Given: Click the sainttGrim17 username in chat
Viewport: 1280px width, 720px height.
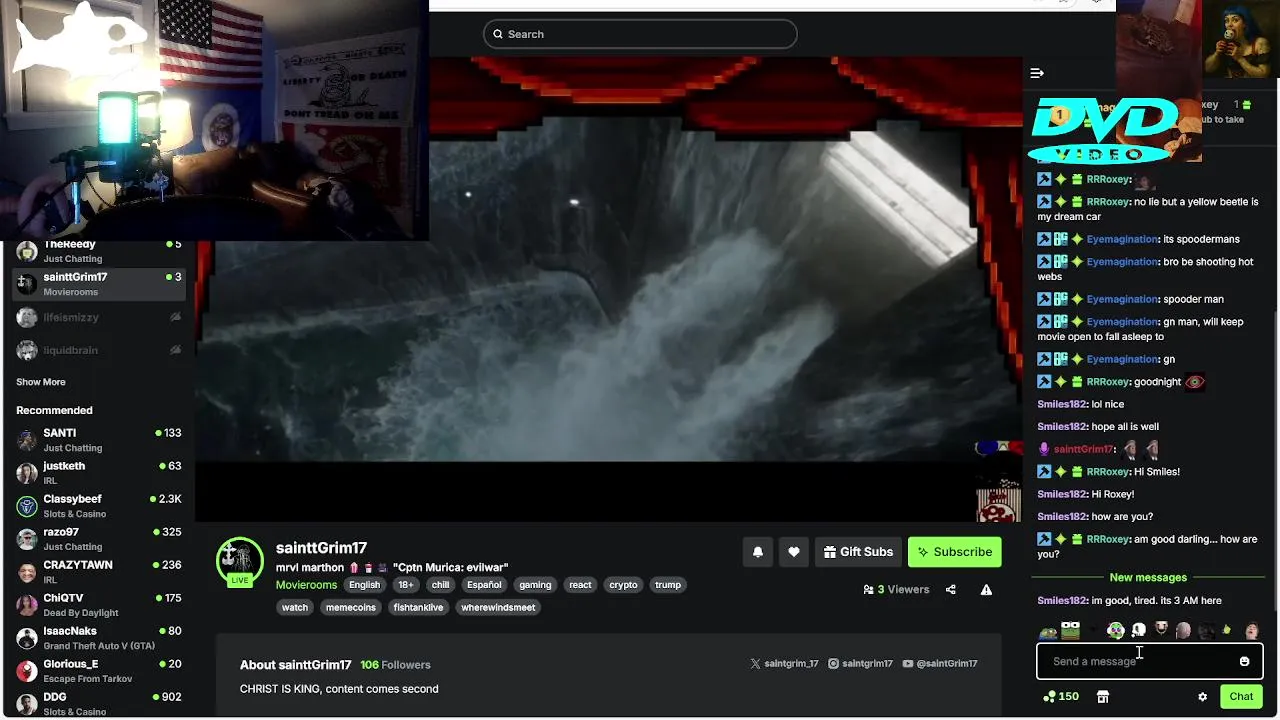Looking at the screenshot, I should pos(1083,449).
